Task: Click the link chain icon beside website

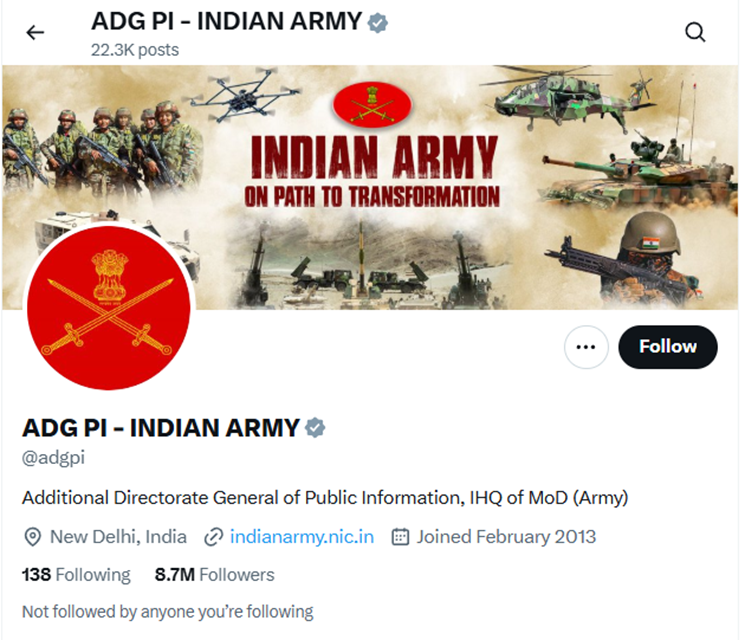Action: pos(213,537)
